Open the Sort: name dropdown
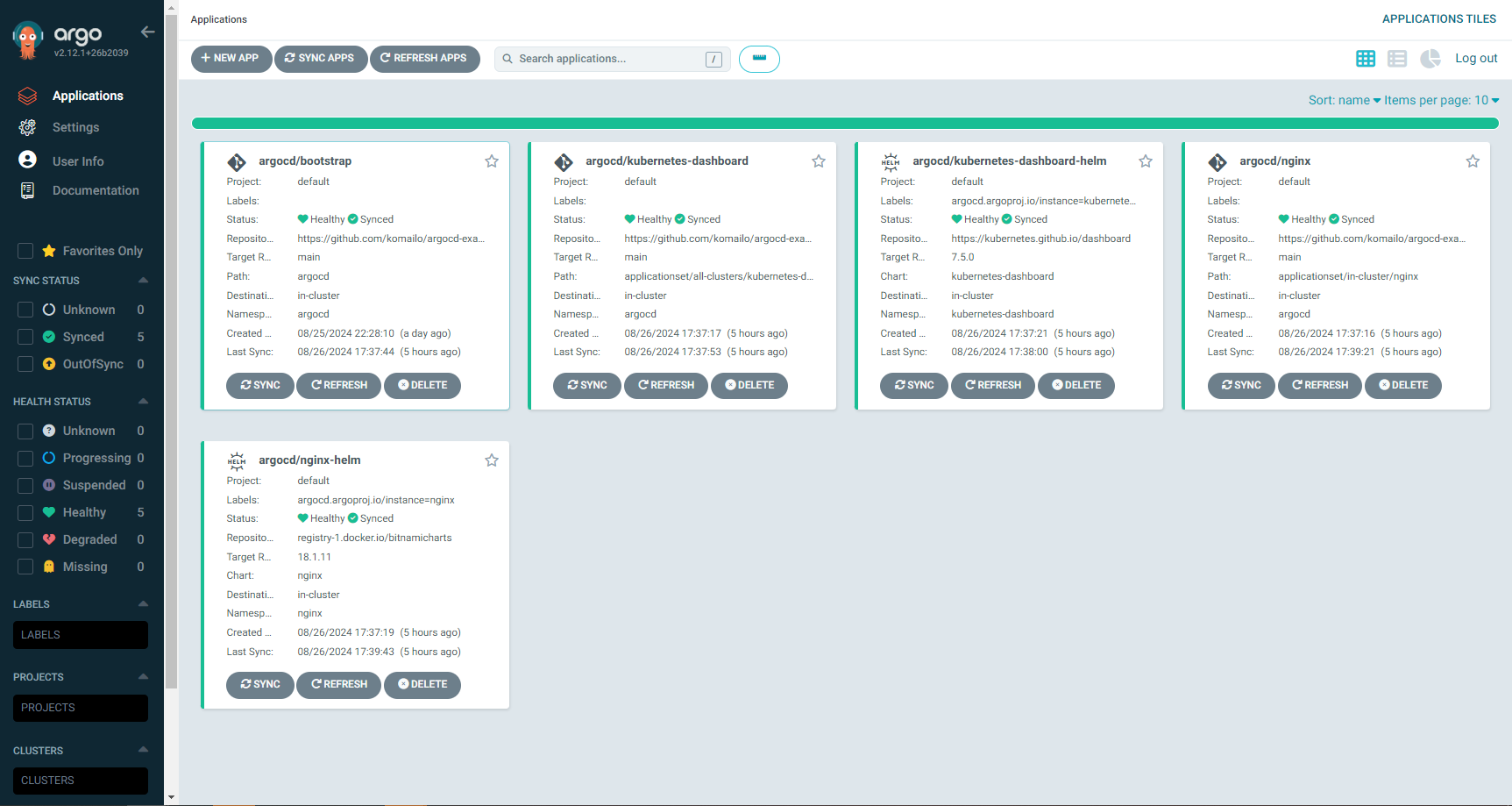Image resolution: width=1512 pixels, height=806 pixels. click(x=1344, y=100)
